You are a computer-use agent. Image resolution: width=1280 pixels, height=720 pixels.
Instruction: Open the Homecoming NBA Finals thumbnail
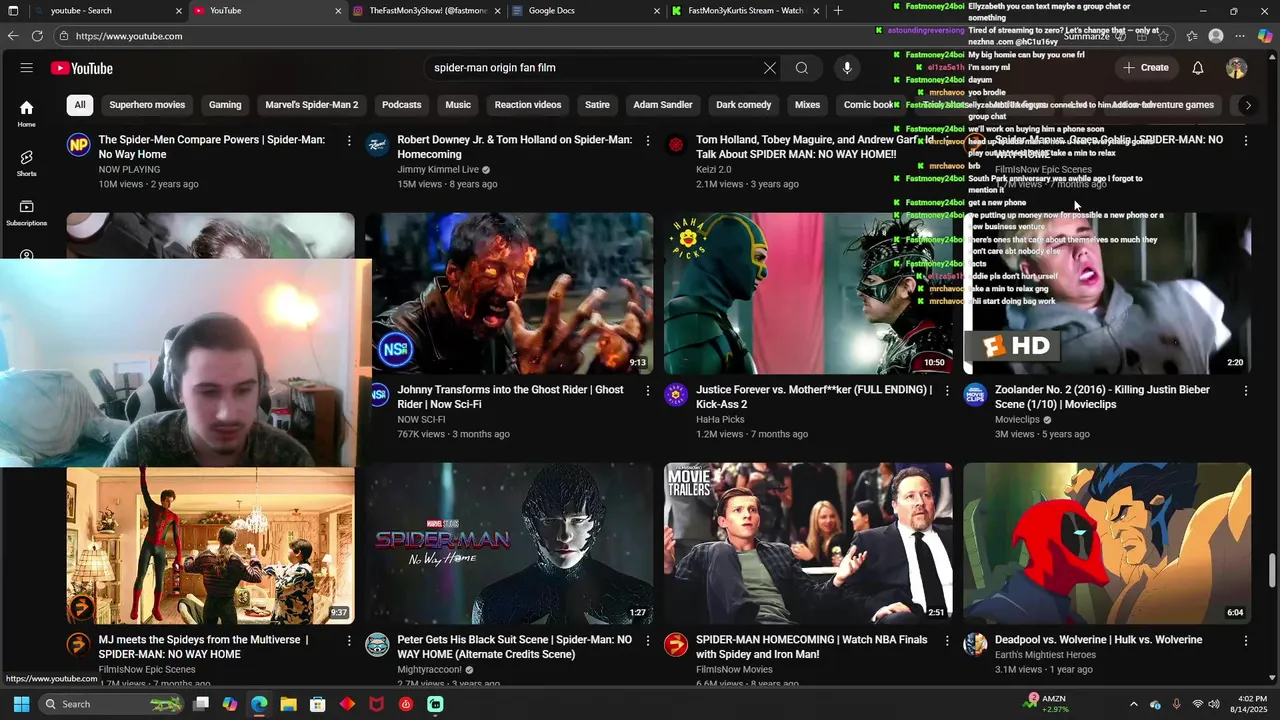[x=808, y=543]
